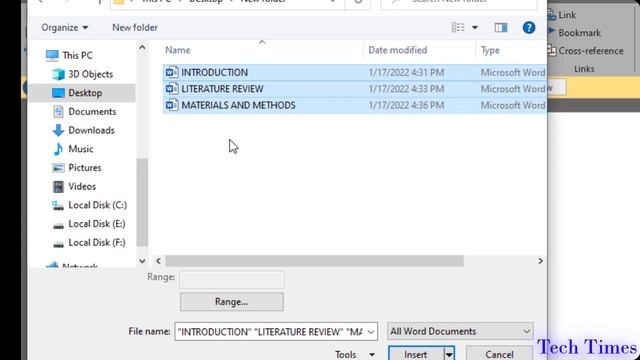Expand the view options dropdown arrow
This screenshot has width=640, height=360.
475,28
